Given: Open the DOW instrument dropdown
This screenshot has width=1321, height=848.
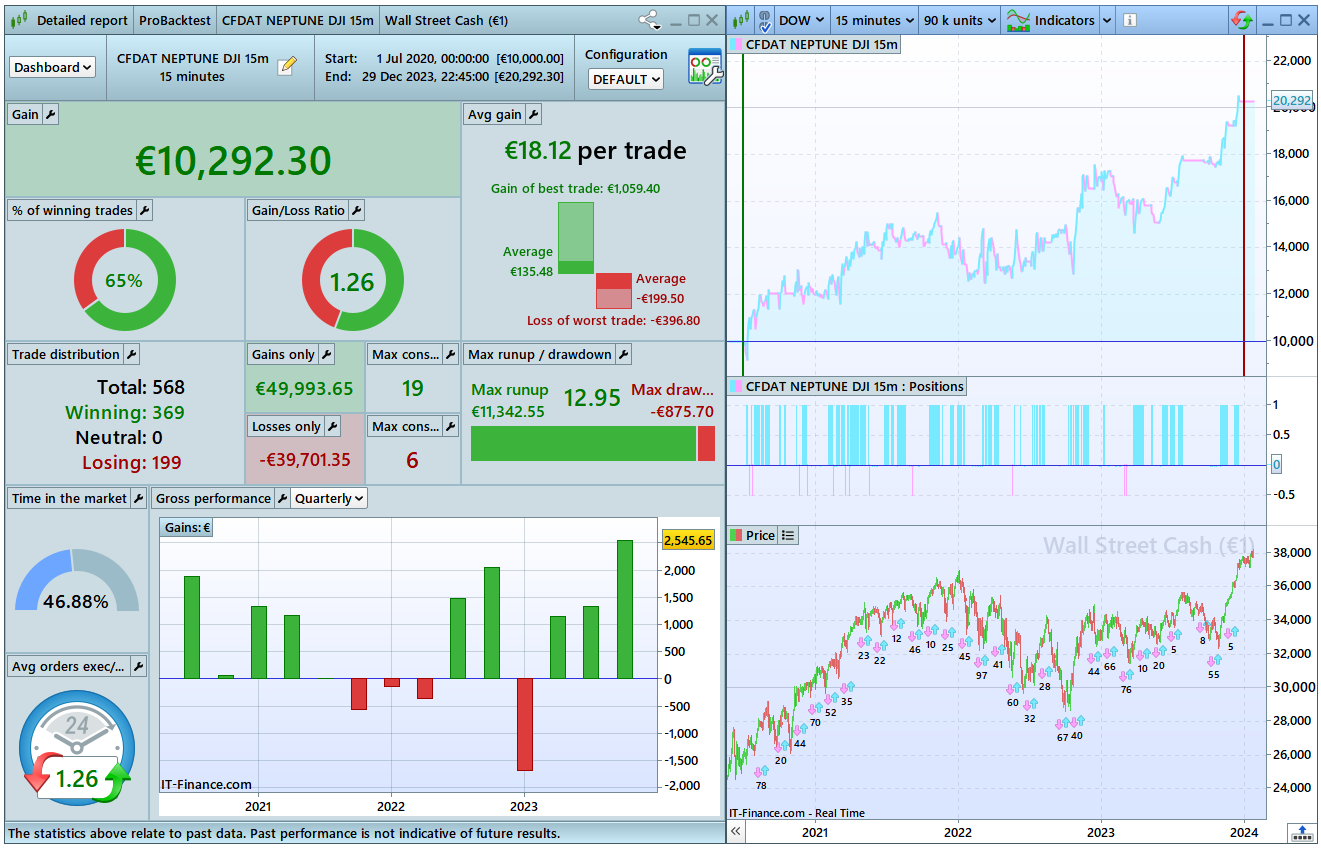Looking at the screenshot, I should (x=802, y=20).
